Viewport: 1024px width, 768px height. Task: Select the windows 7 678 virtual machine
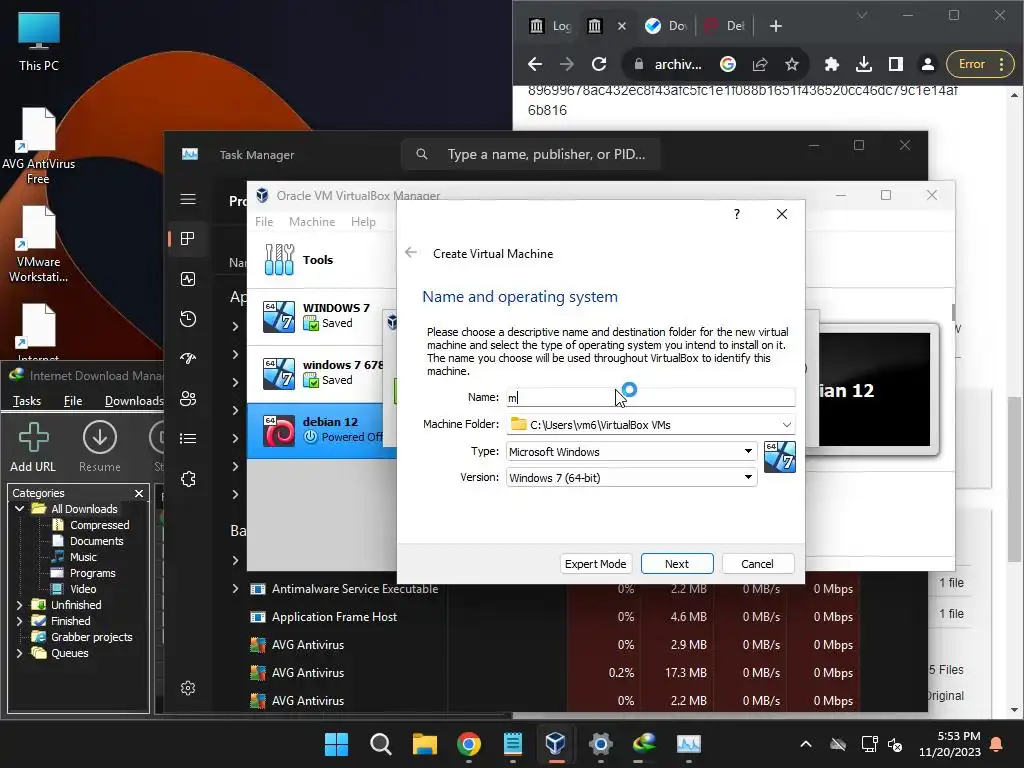pos(321,373)
